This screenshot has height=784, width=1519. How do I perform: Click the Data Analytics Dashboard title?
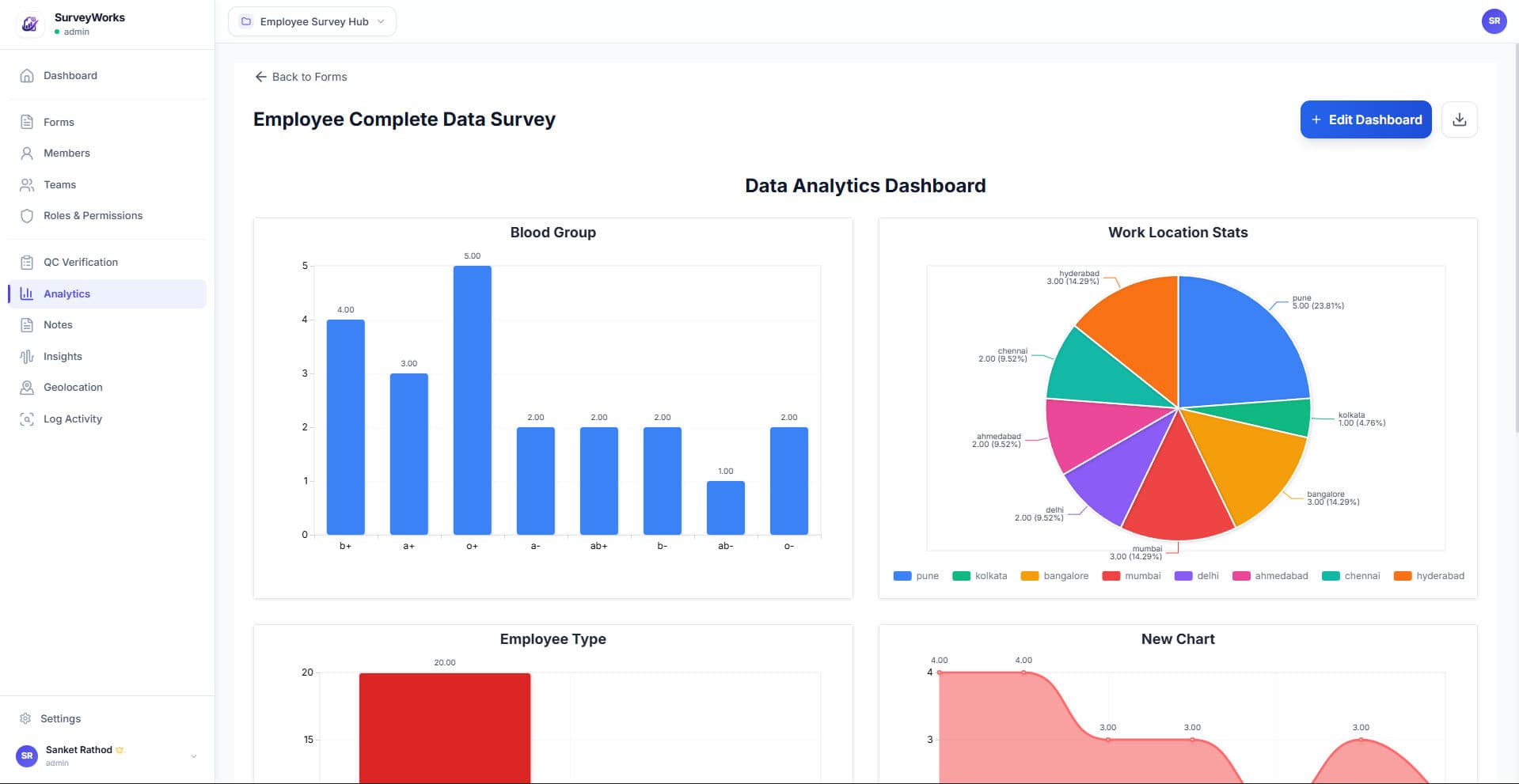[865, 186]
